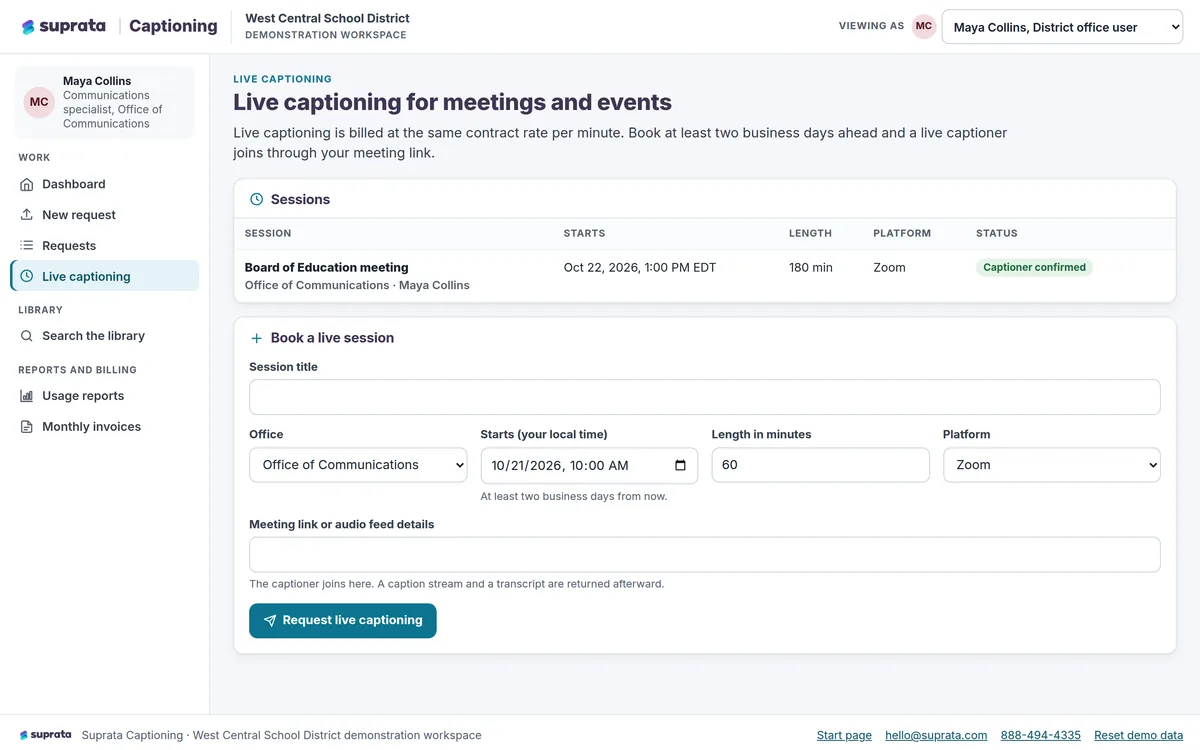The width and height of the screenshot is (1200, 750).
Task: Click the Oct 22, 2026, 1:00 PM EDT start time
Action: [640, 267]
